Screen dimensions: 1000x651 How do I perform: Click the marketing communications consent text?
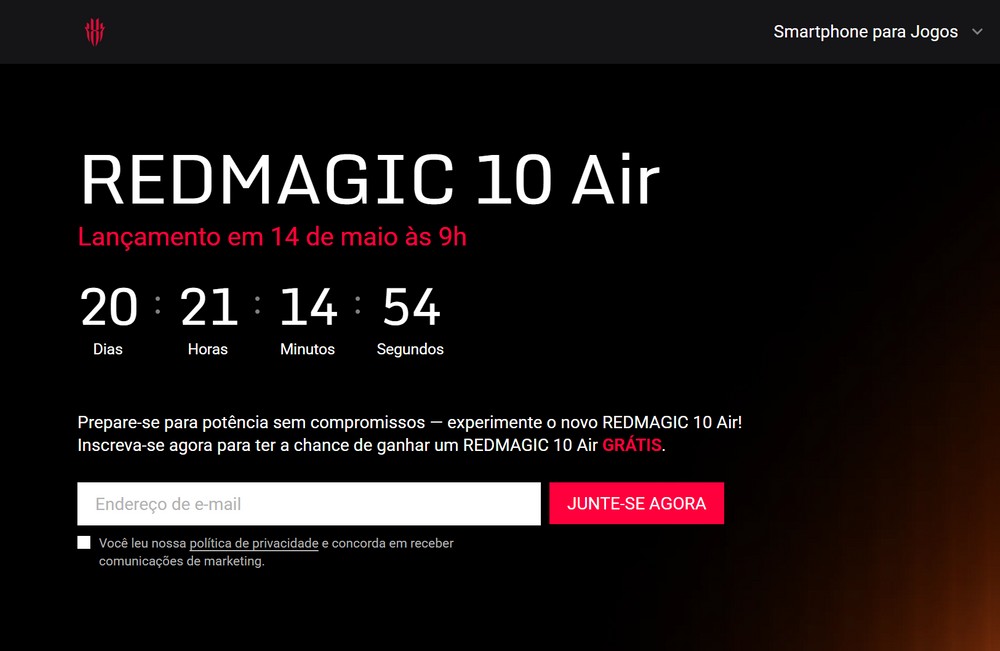276,552
